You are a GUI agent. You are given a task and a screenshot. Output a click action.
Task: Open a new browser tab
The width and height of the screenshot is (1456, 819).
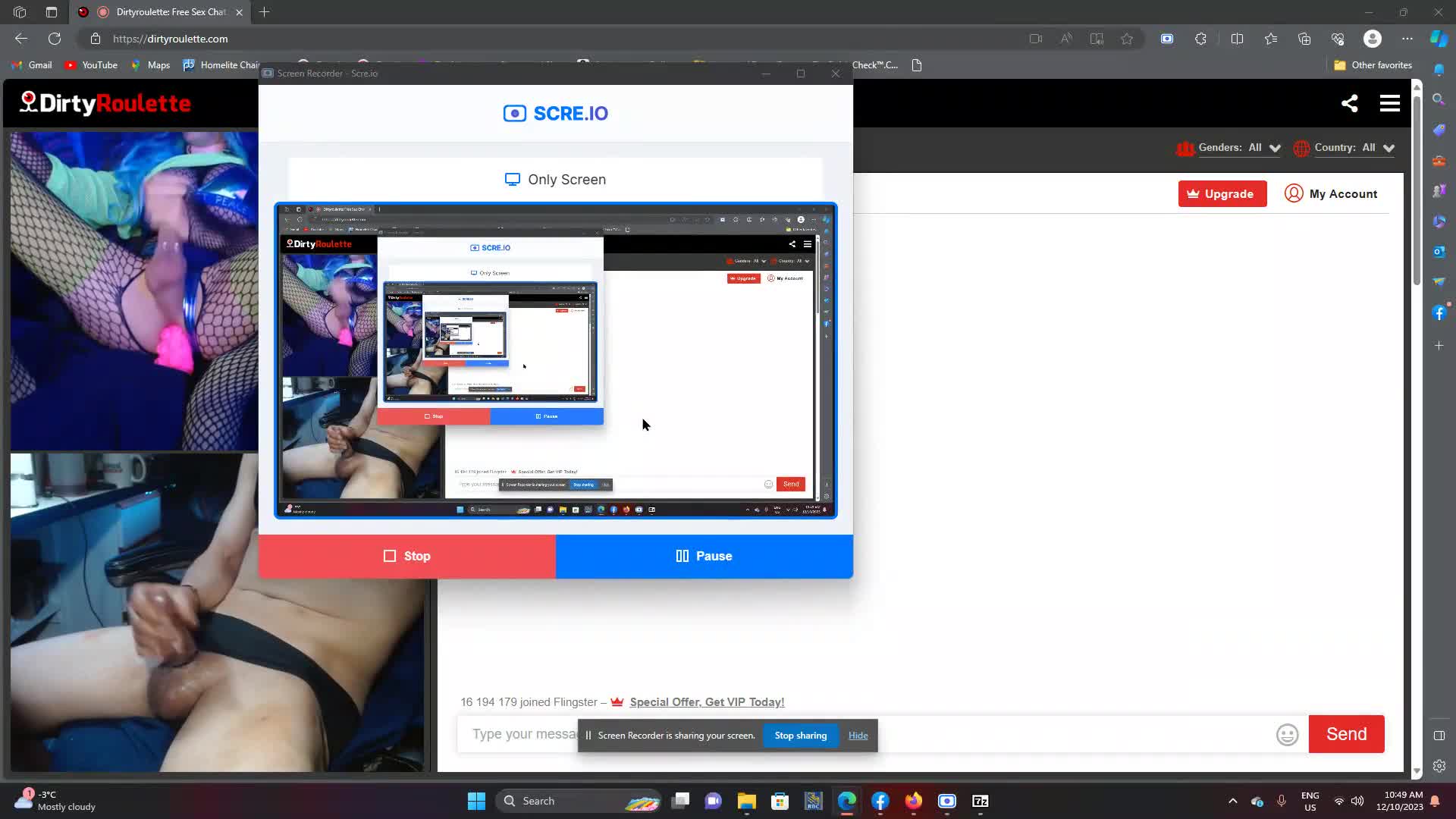point(264,12)
